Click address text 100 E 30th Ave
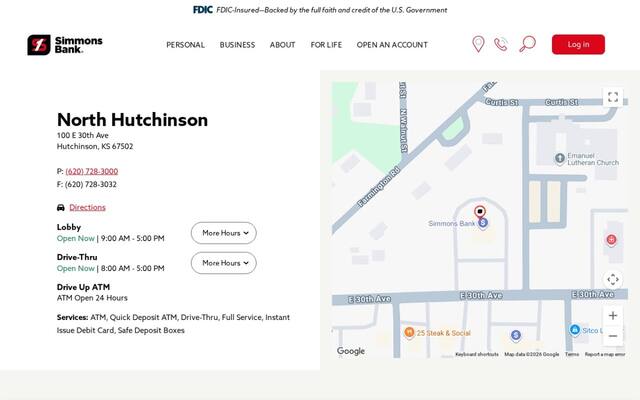Viewport: 640px width, 400px height. (83, 135)
